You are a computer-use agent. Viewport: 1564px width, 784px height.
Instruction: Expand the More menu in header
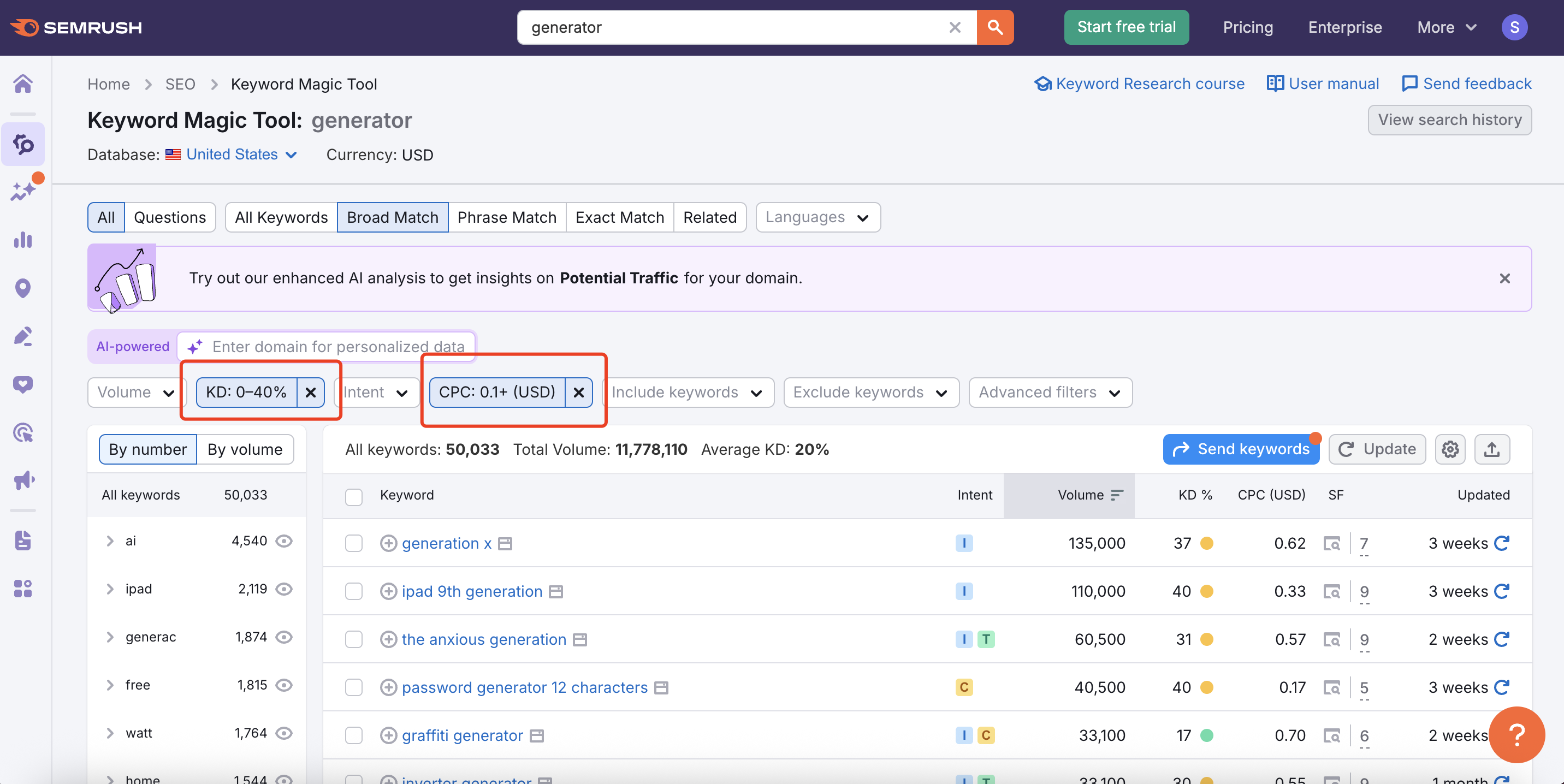pyautogui.click(x=1446, y=27)
